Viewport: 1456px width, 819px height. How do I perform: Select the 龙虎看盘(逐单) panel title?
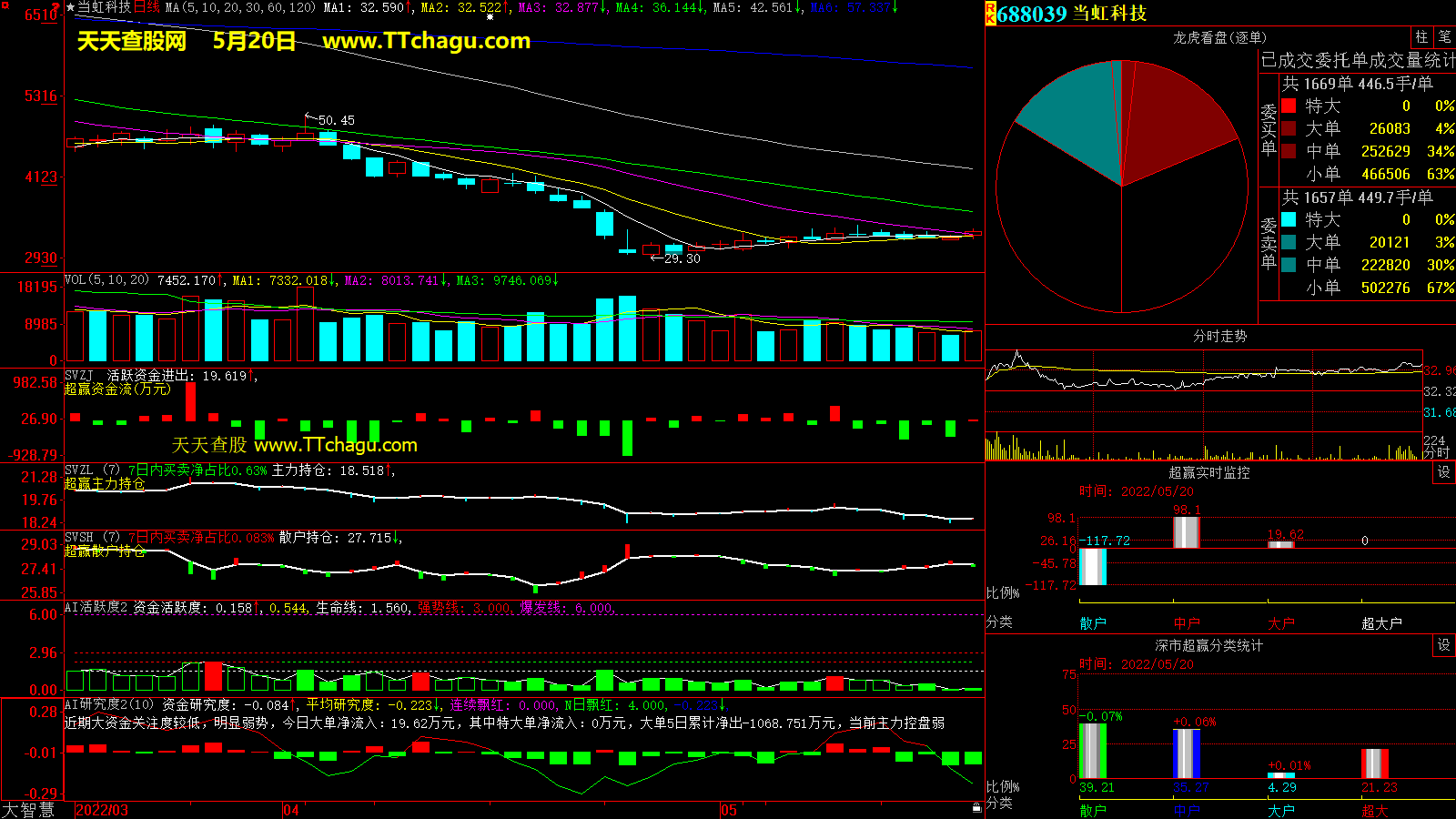click(x=1219, y=37)
